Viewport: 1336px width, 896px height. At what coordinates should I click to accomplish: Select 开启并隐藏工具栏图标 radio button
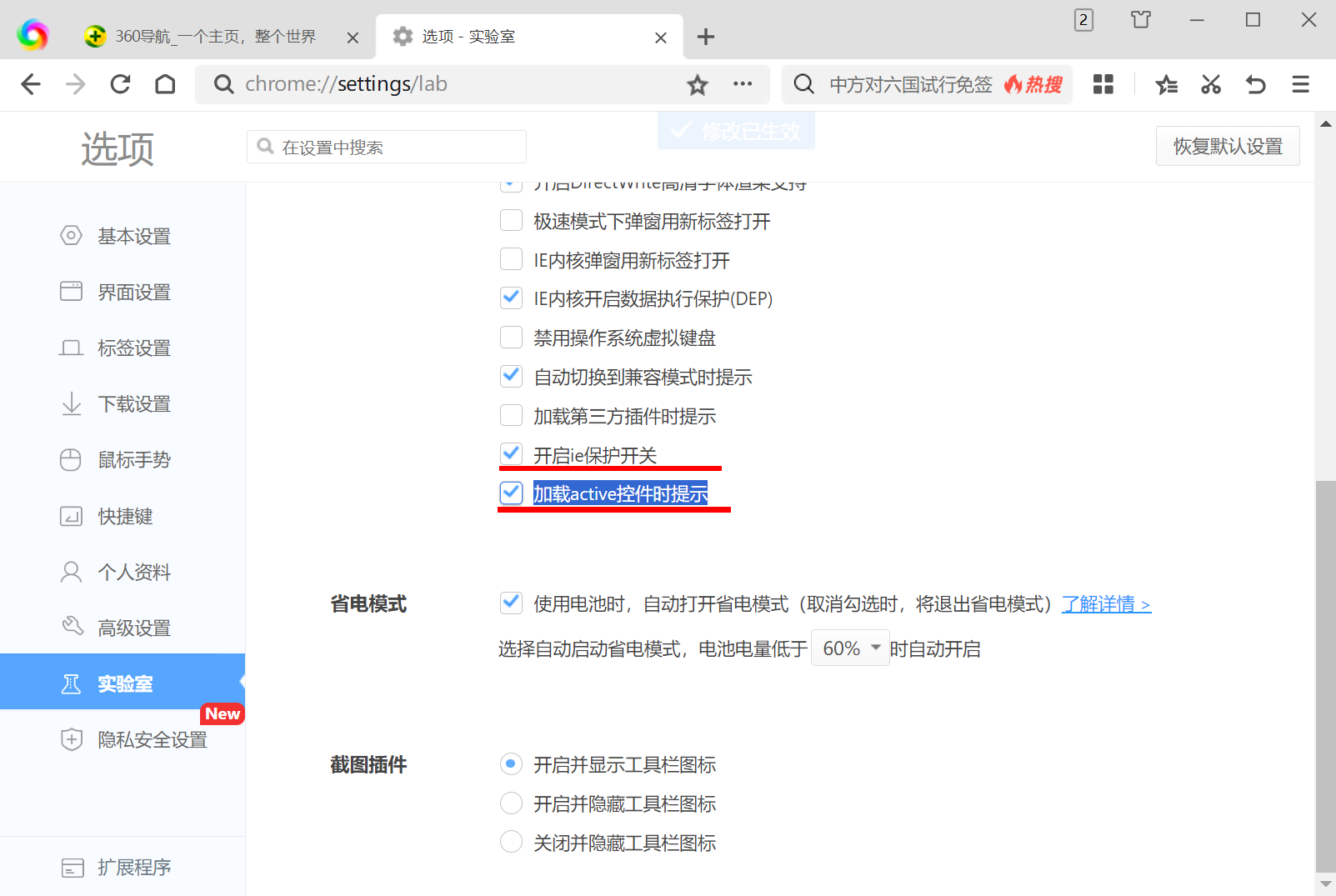[511, 803]
